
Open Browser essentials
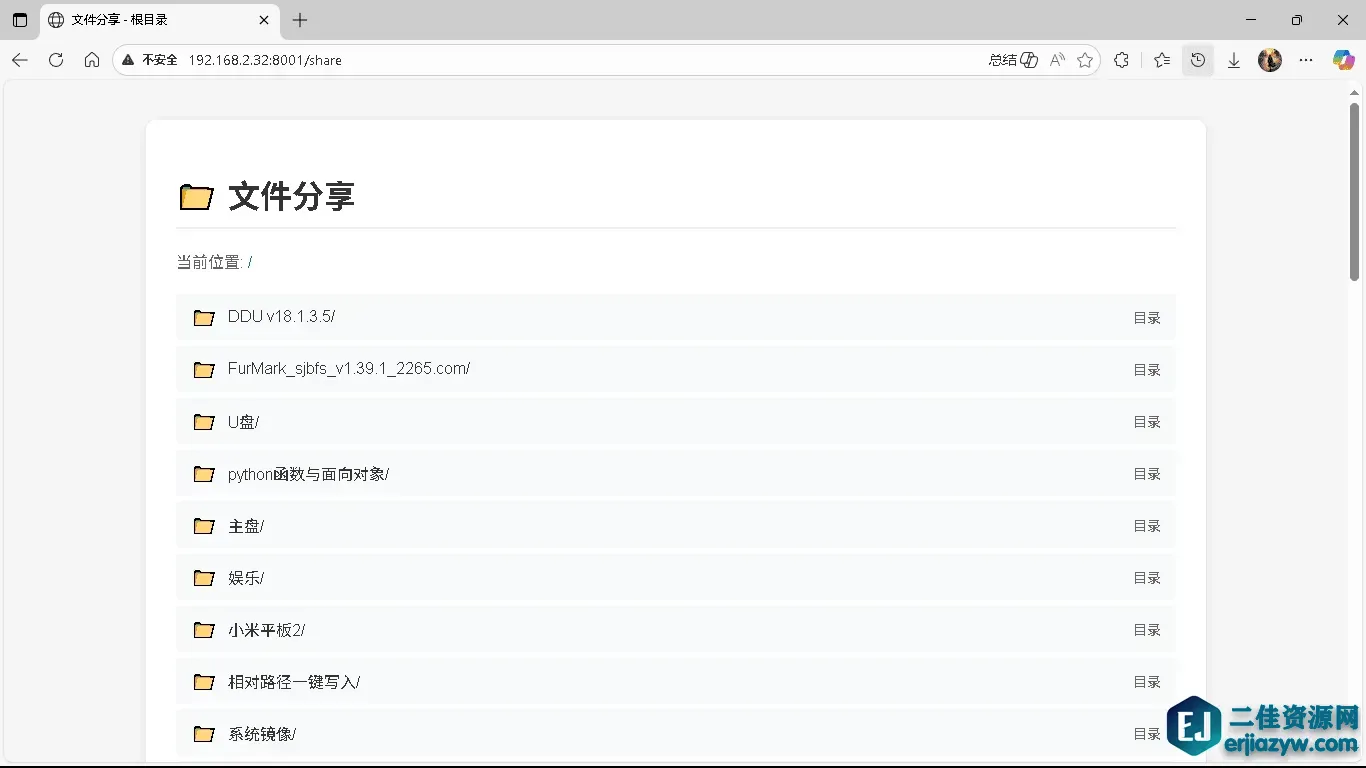[x=1121, y=60]
